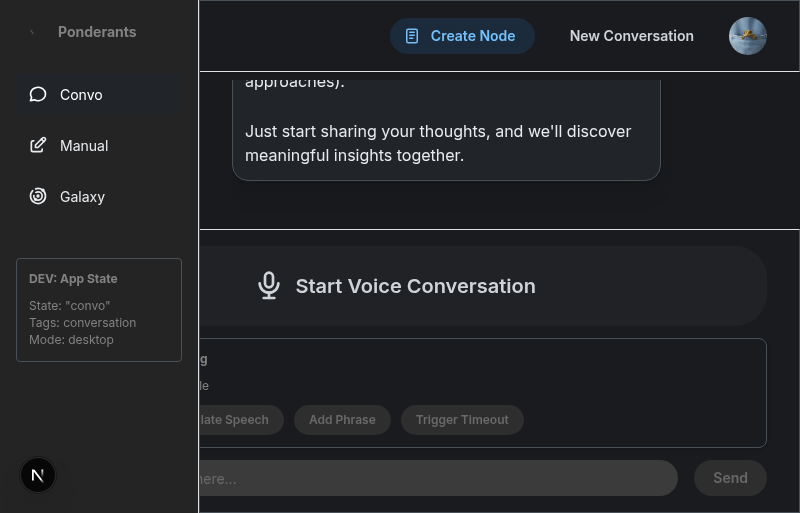
Task: Click the document icon in Create Node
Action: (x=411, y=36)
